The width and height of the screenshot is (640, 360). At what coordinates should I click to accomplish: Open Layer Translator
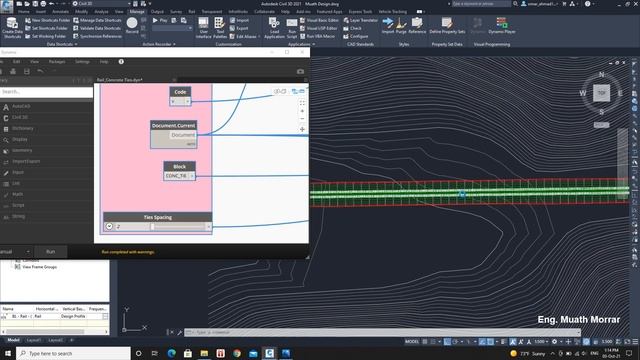tap(360, 20)
